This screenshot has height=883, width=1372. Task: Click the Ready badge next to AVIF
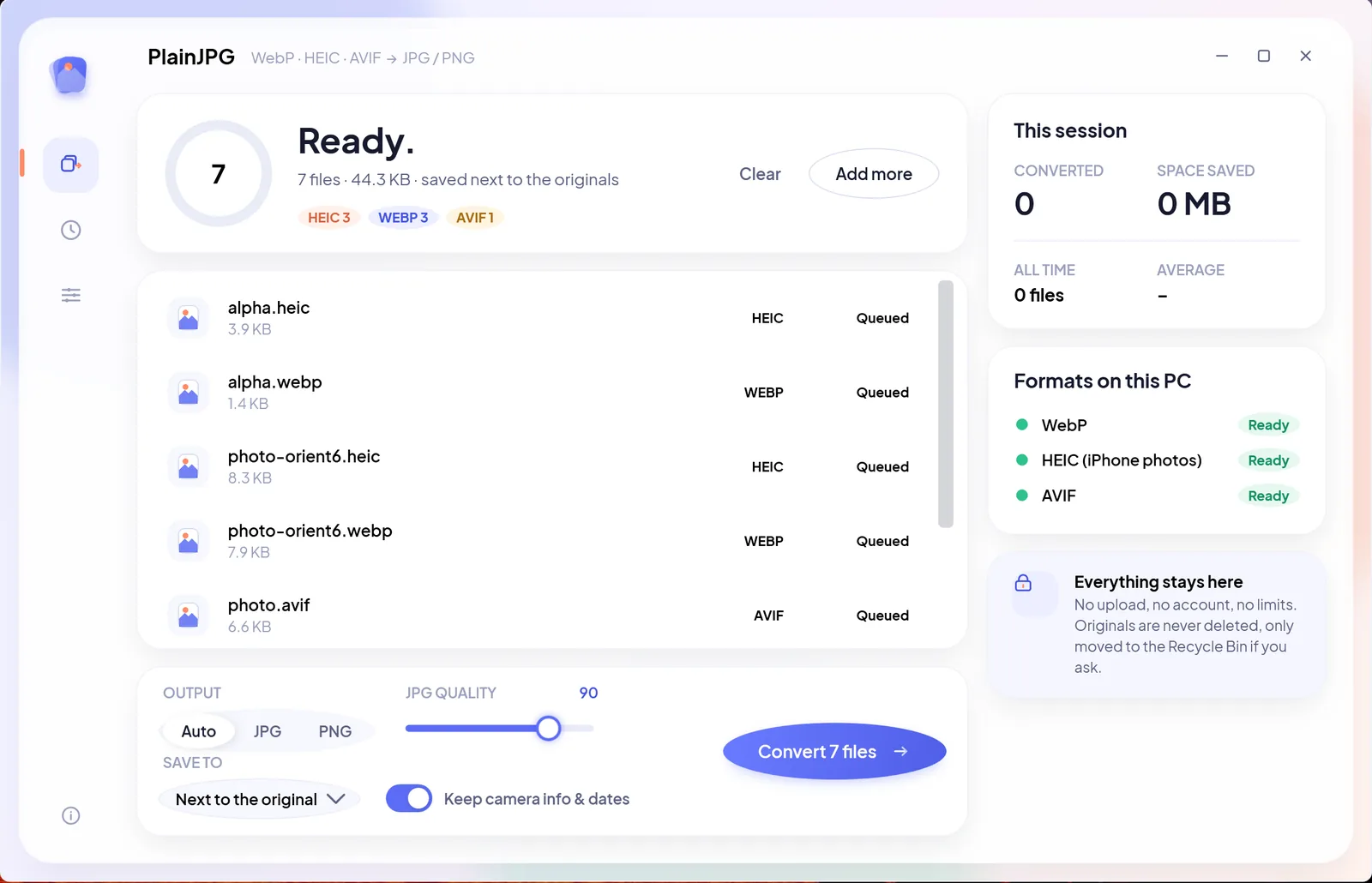click(x=1268, y=496)
